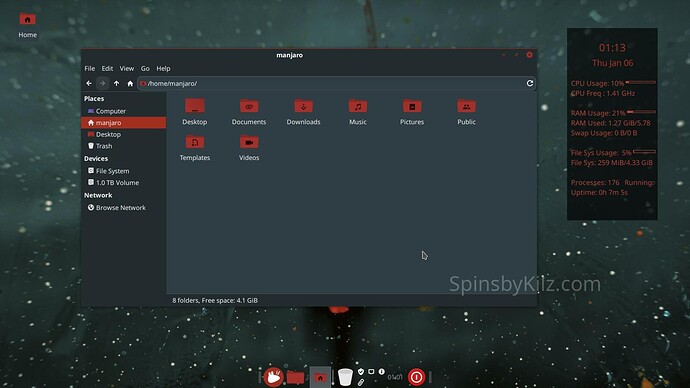Open the Go menu
690x388 pixels.
coord(145,69)
